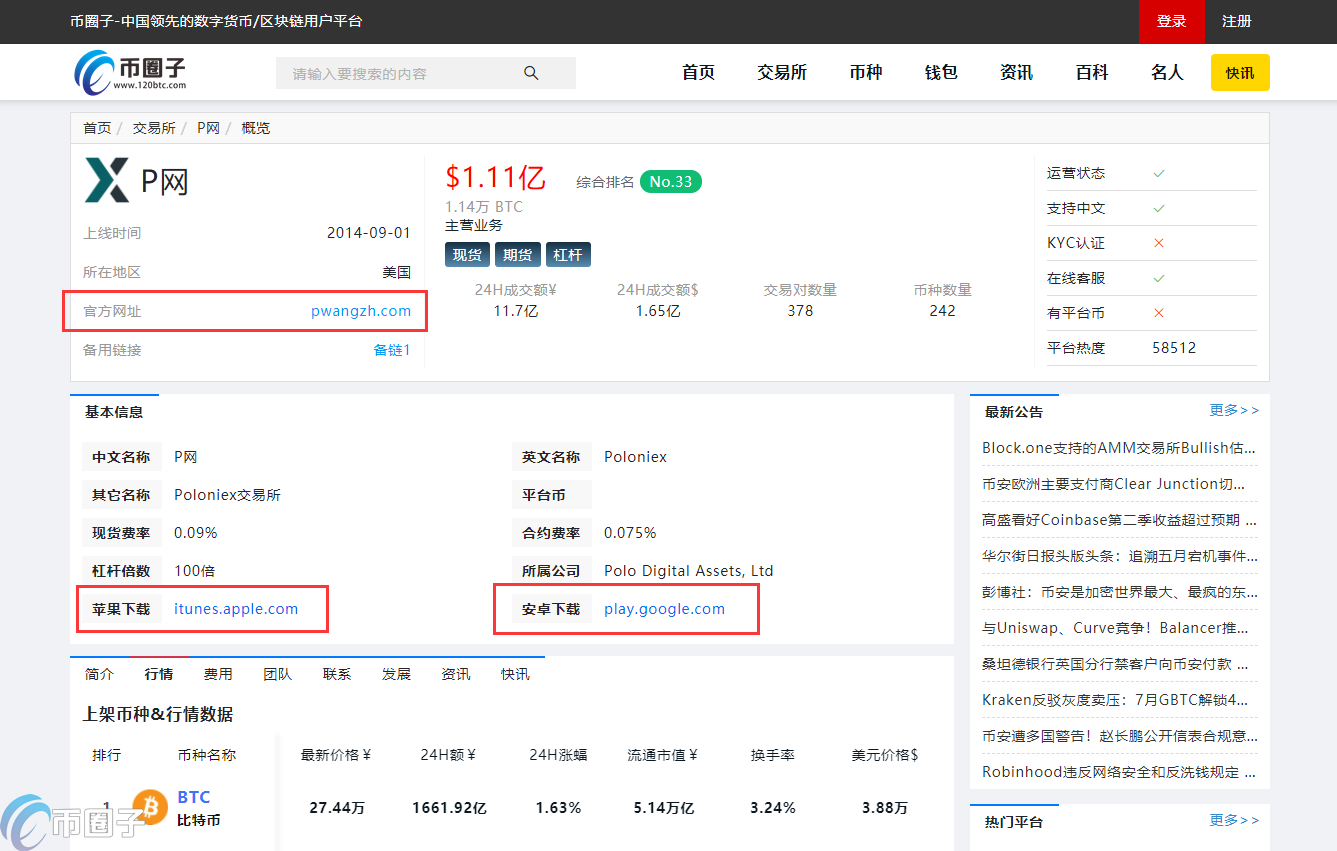The image size is (1337, 851).
Task: Switch to the 联系 tab
Action: point(337,674)
